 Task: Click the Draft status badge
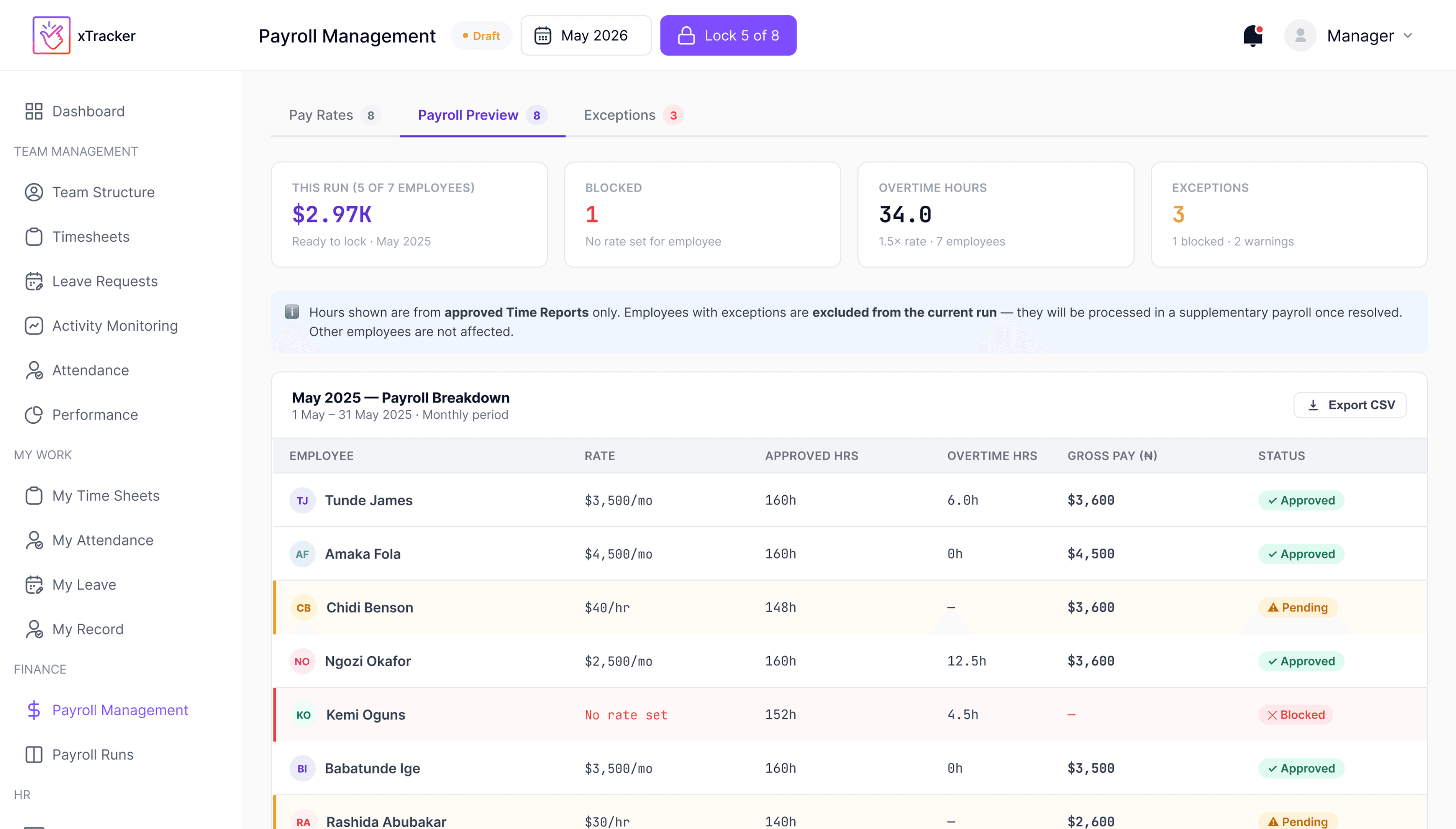[481, 35]
